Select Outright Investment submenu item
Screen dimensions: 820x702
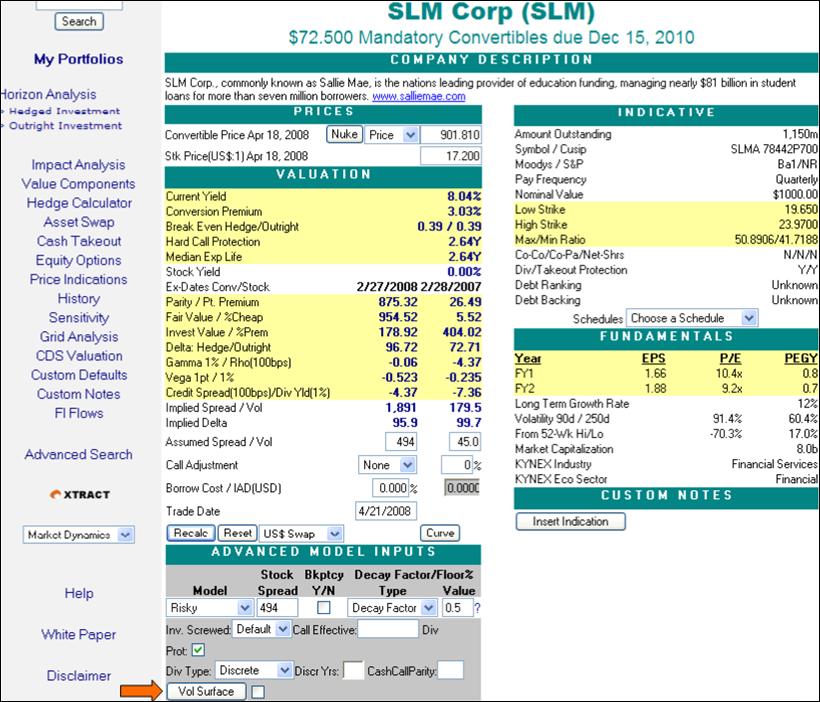tap(65, 126)
